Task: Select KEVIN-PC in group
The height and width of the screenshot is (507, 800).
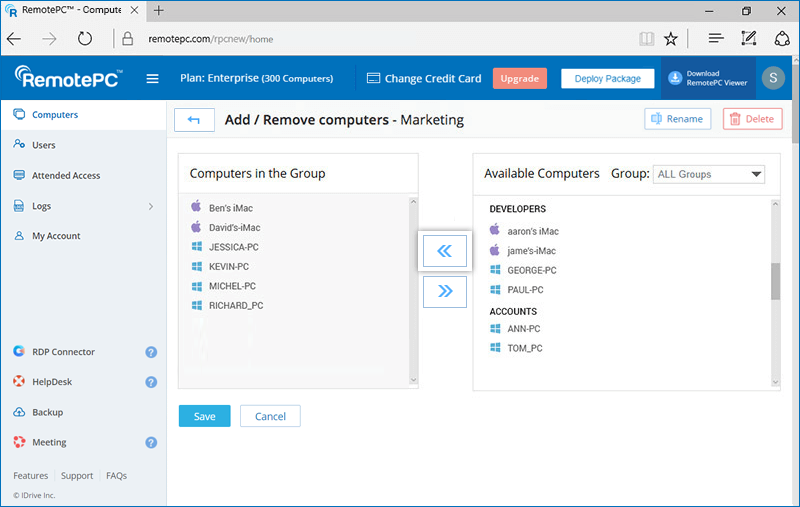Action: [229, 266]
